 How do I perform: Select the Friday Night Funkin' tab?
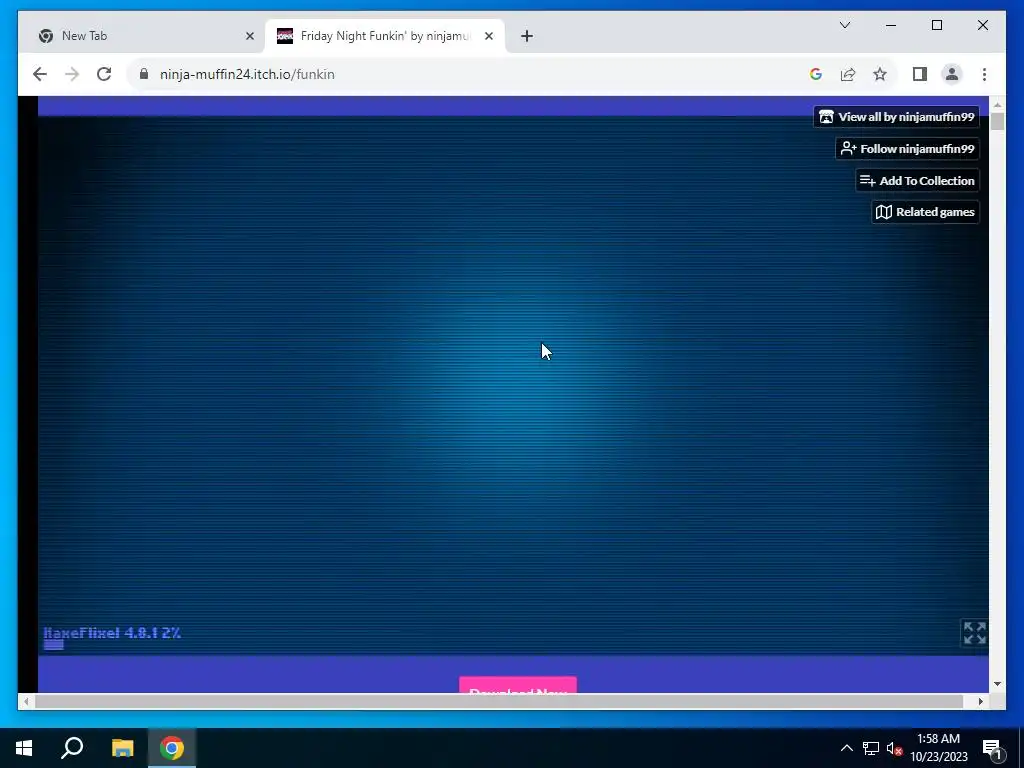point(384,36)
